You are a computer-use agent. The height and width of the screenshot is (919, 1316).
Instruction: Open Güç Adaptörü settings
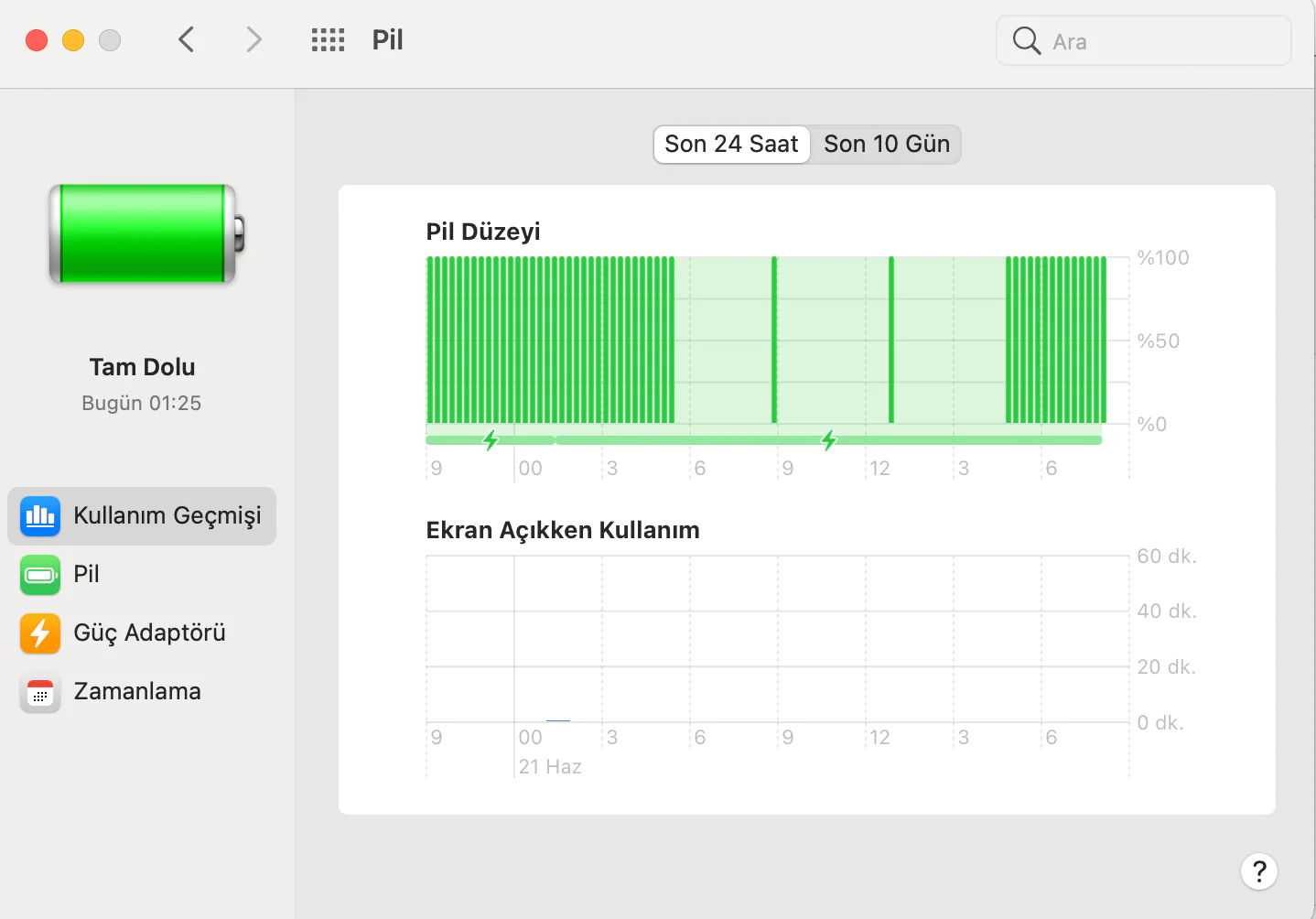click(148, 633)
